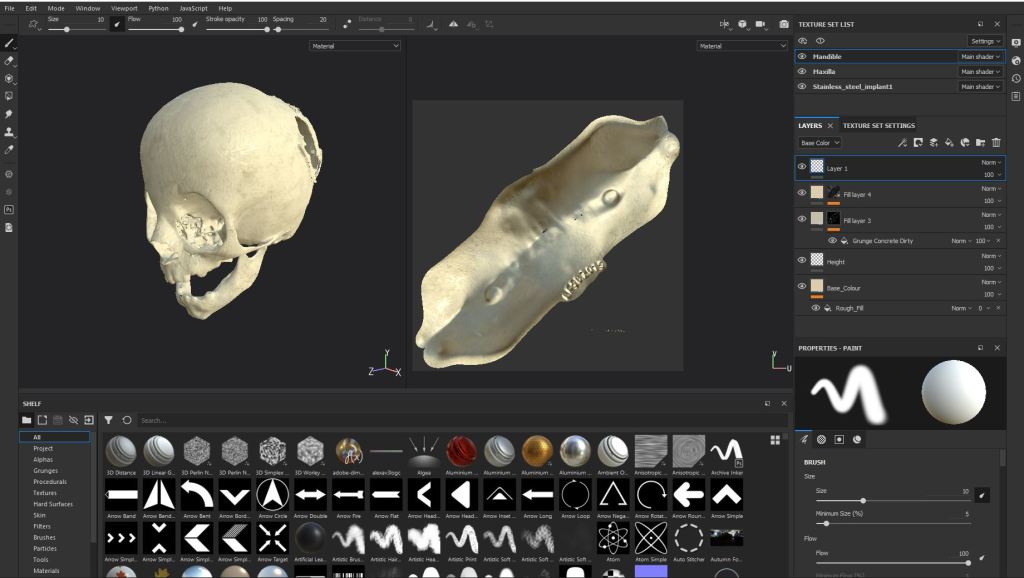Pick the Material picker eyedropper tool
1024x578 pixels.
(x=9, y=150)
